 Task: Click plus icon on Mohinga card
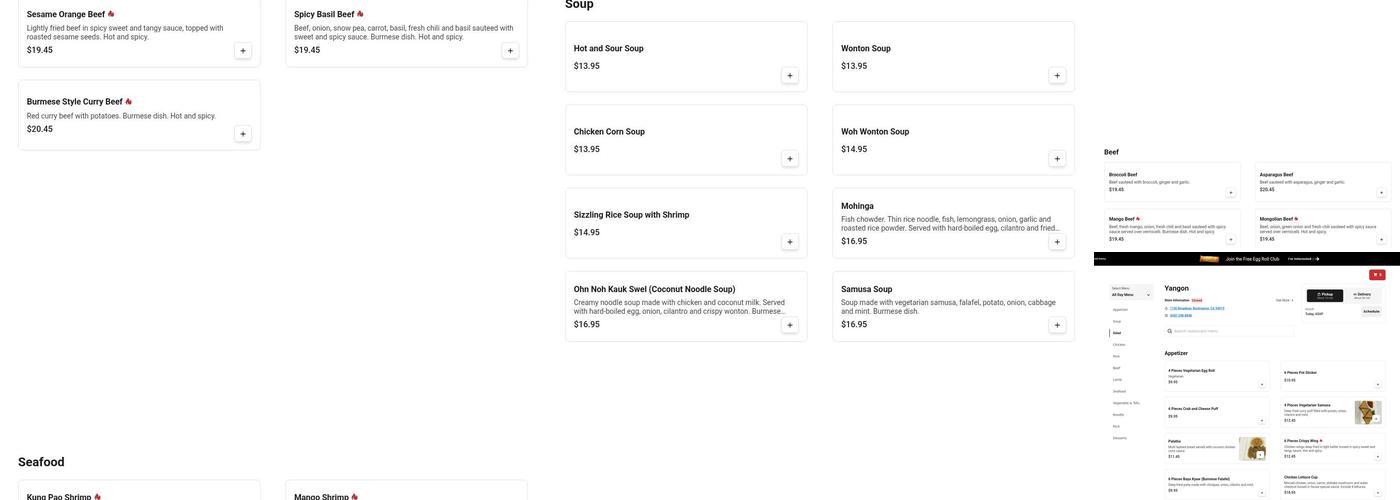tap(1057, 242)
